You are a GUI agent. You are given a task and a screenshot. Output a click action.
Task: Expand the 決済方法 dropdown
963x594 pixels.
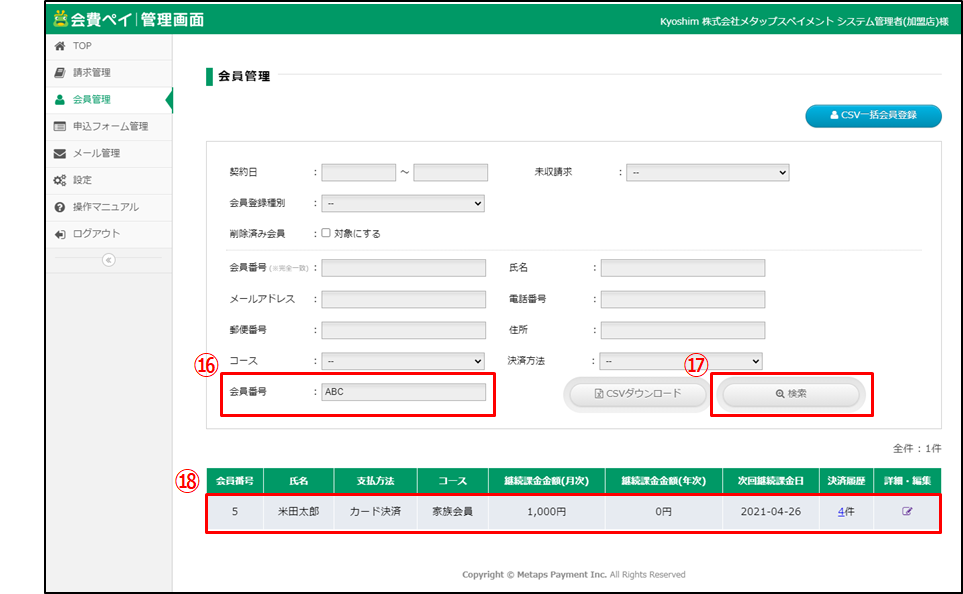tap(681, 361)
